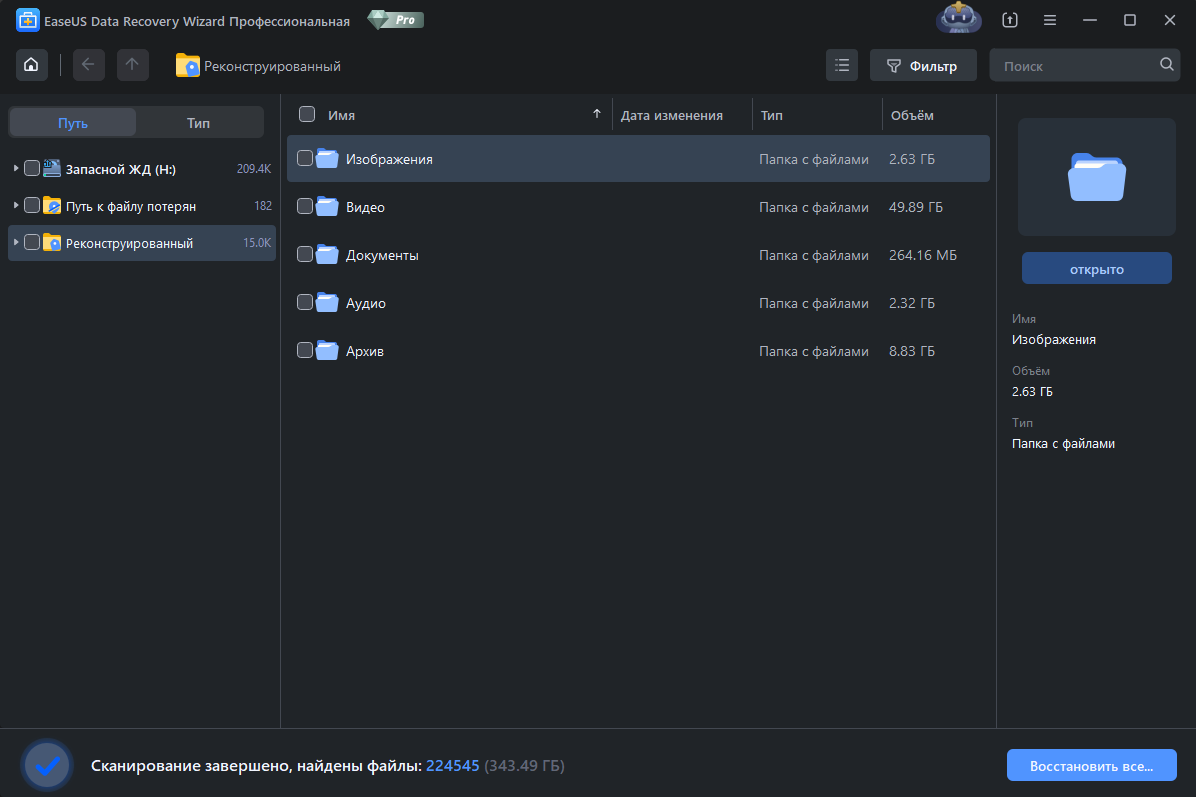1196x797 pixels.
Task: Click the Реконструированный breadcrumb text
Action: click(272, 66)
